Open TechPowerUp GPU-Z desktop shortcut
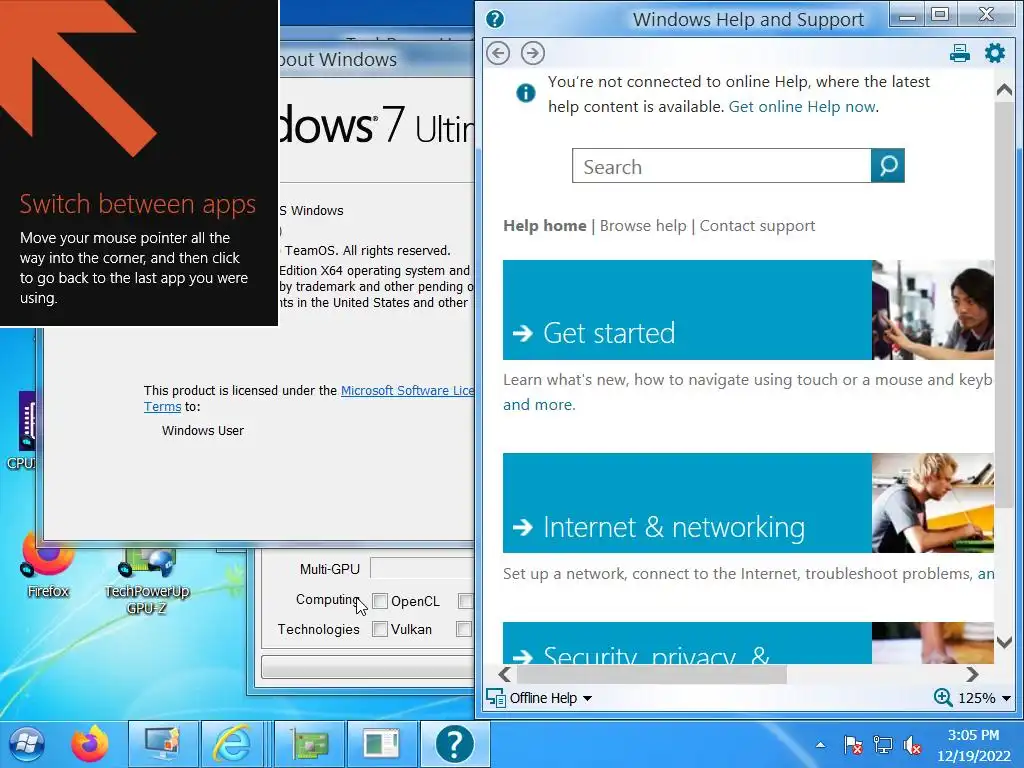The width and height of the screenshot is (1024, 768). coord(147,581)
